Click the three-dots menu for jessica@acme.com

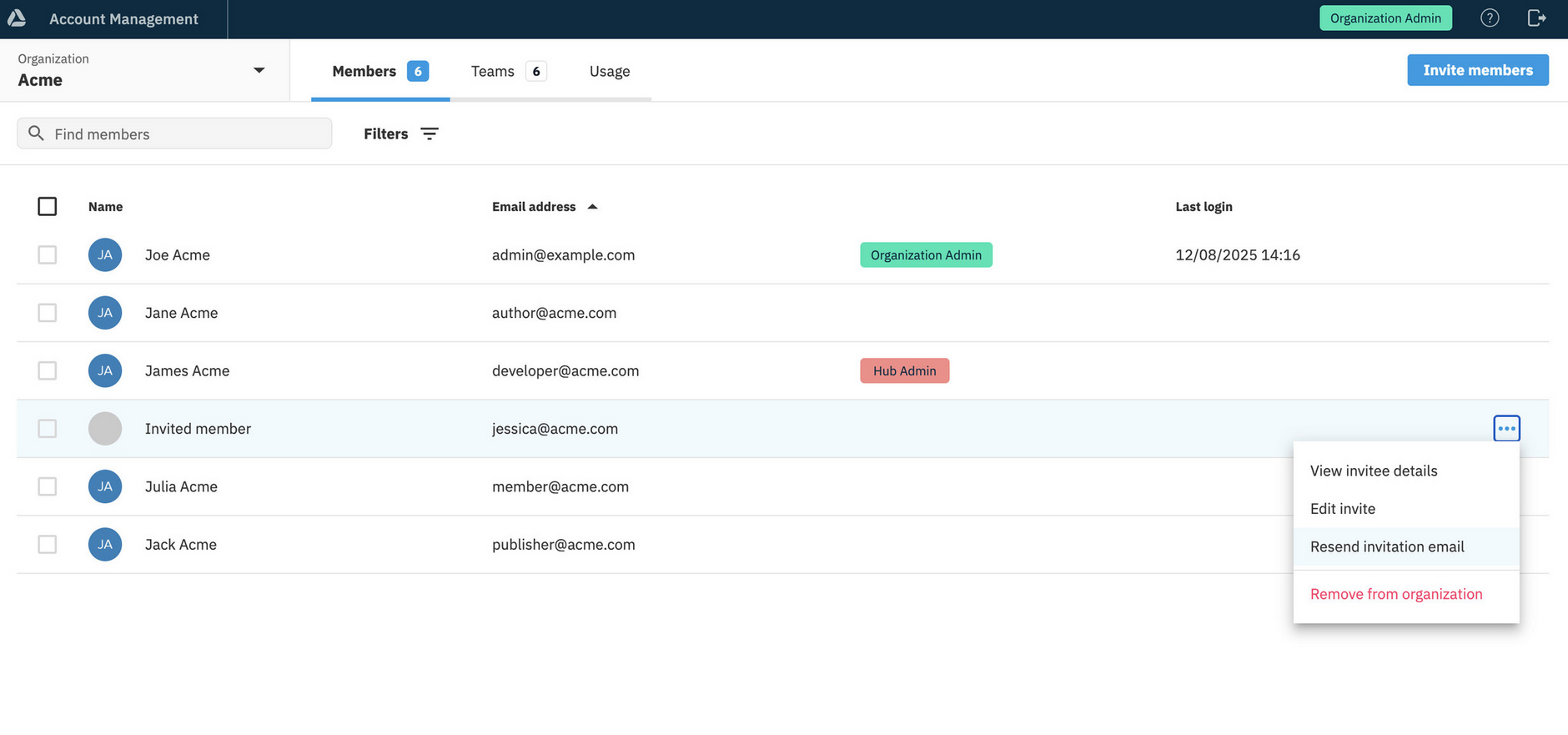tap(1506, 428)
